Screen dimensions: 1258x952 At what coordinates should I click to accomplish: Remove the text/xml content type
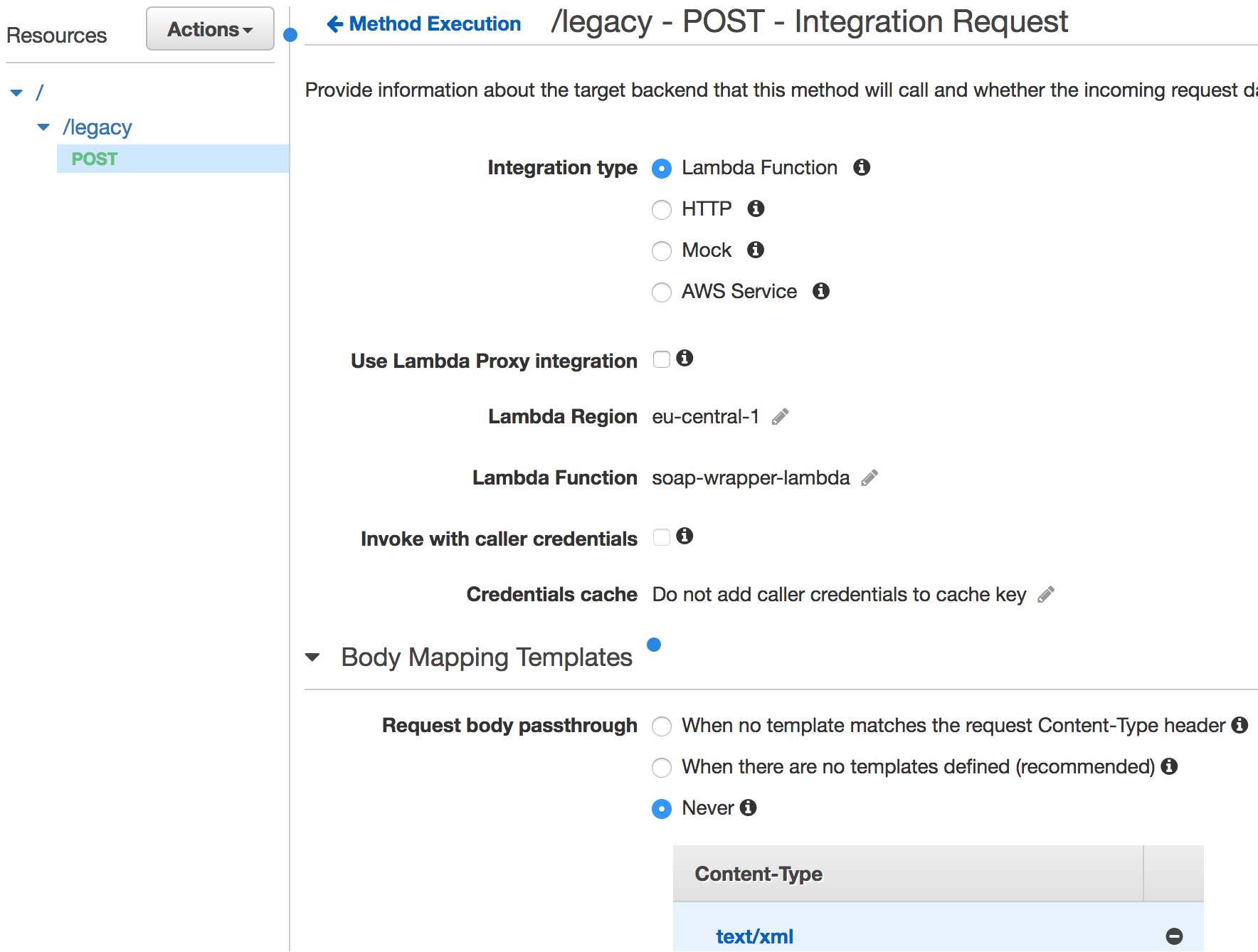[x=1174, y=936]
